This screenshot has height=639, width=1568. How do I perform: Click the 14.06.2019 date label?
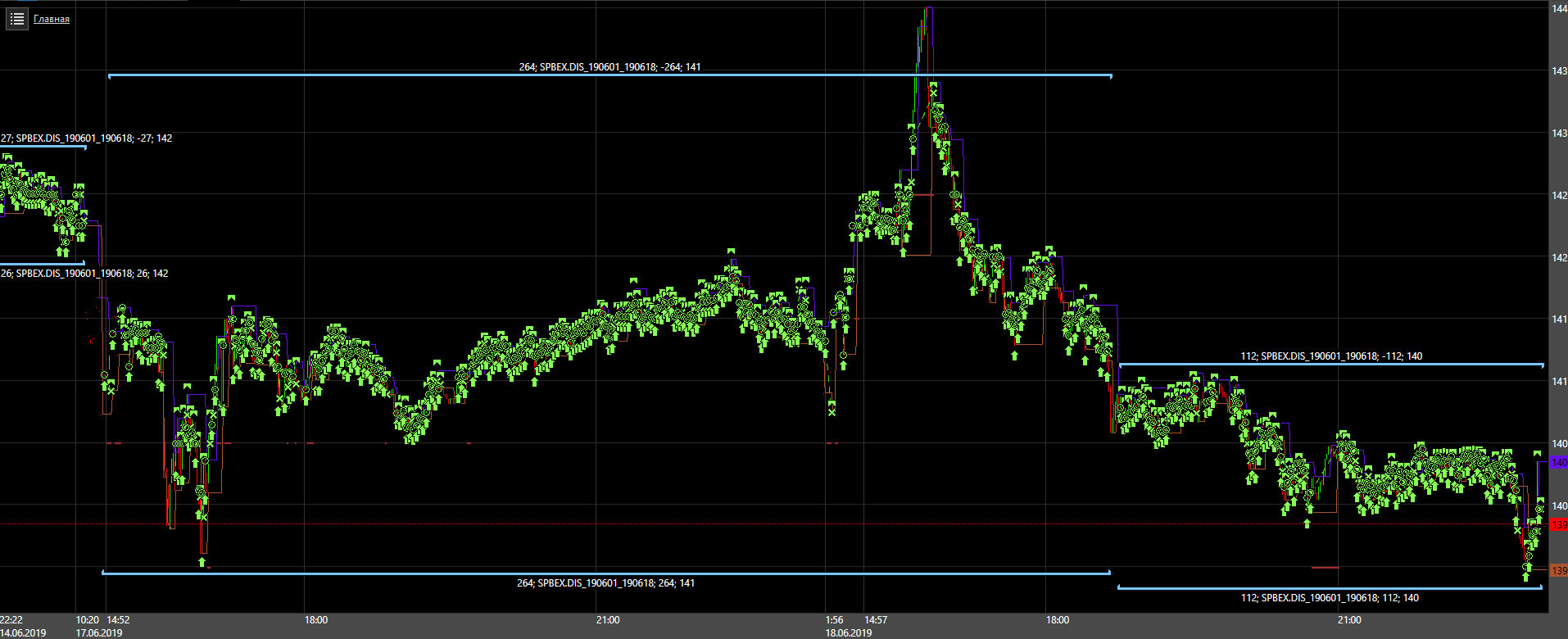(x=23, y=632)
